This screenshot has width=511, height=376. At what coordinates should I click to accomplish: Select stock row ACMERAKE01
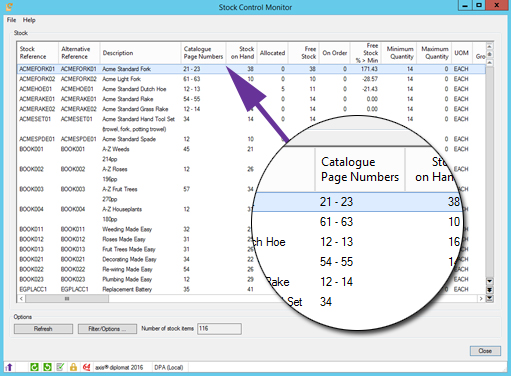coord(251,99)
